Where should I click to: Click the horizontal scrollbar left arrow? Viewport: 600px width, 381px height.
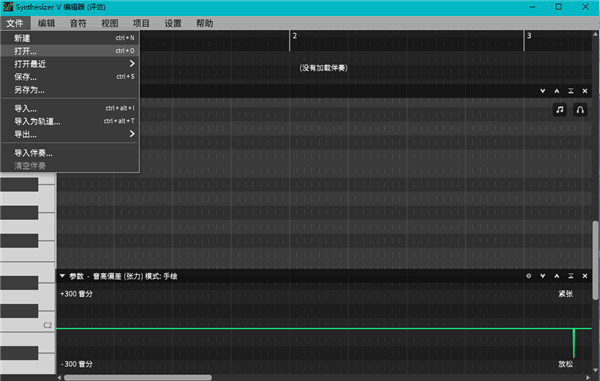click(59, 378)
